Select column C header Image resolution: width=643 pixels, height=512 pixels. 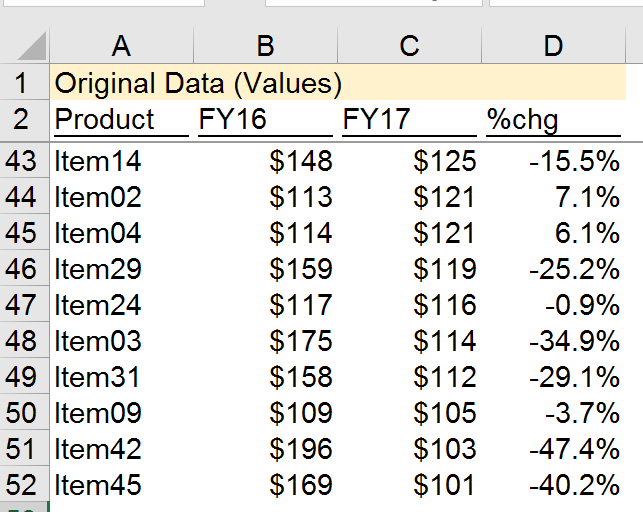click(x=409, y=45)
